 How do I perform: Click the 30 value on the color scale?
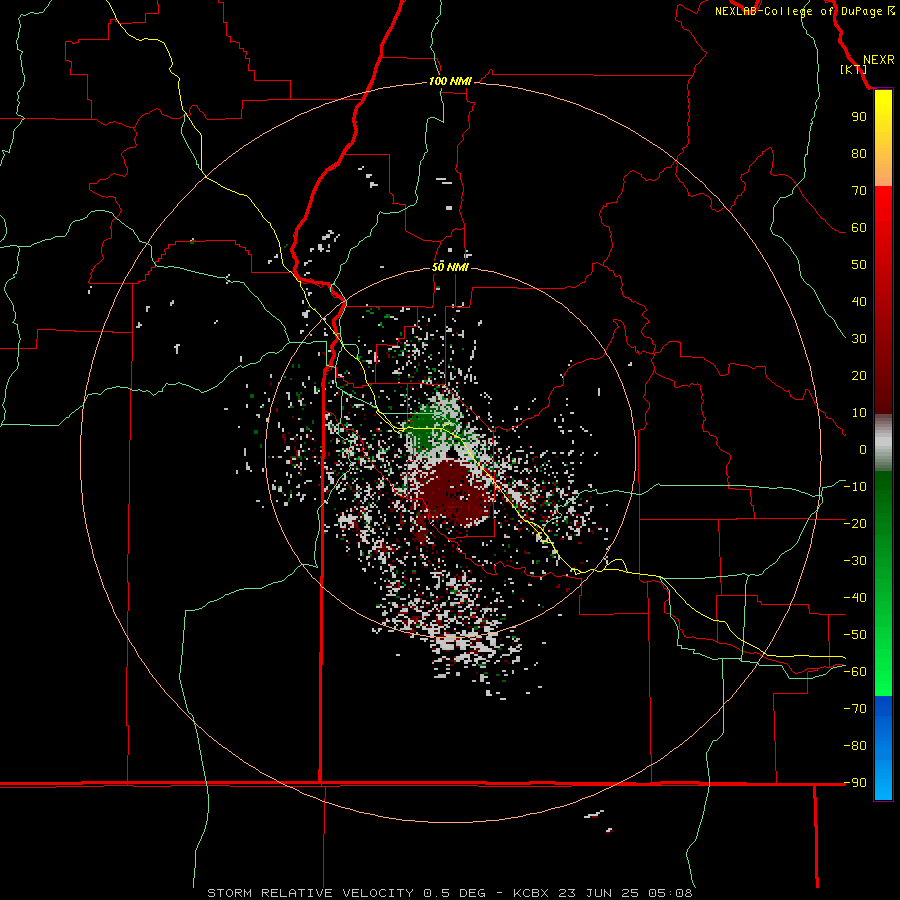[859, 339]
